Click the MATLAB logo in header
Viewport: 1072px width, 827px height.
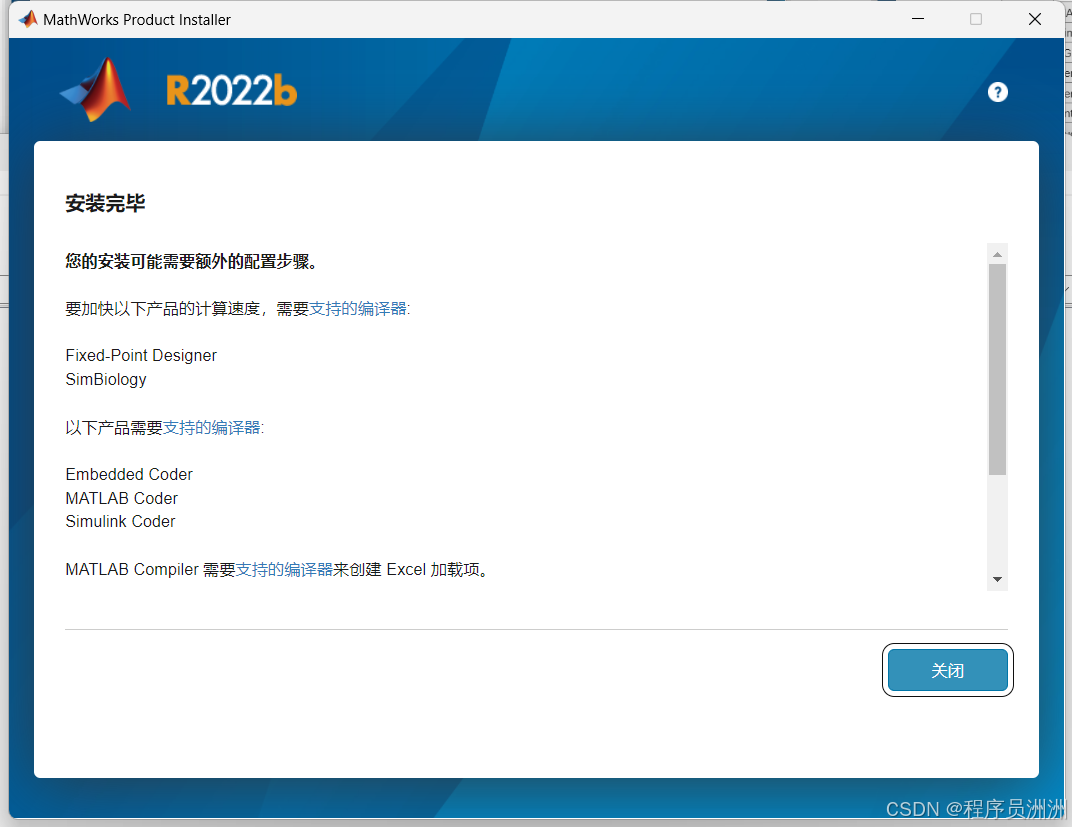95,90
